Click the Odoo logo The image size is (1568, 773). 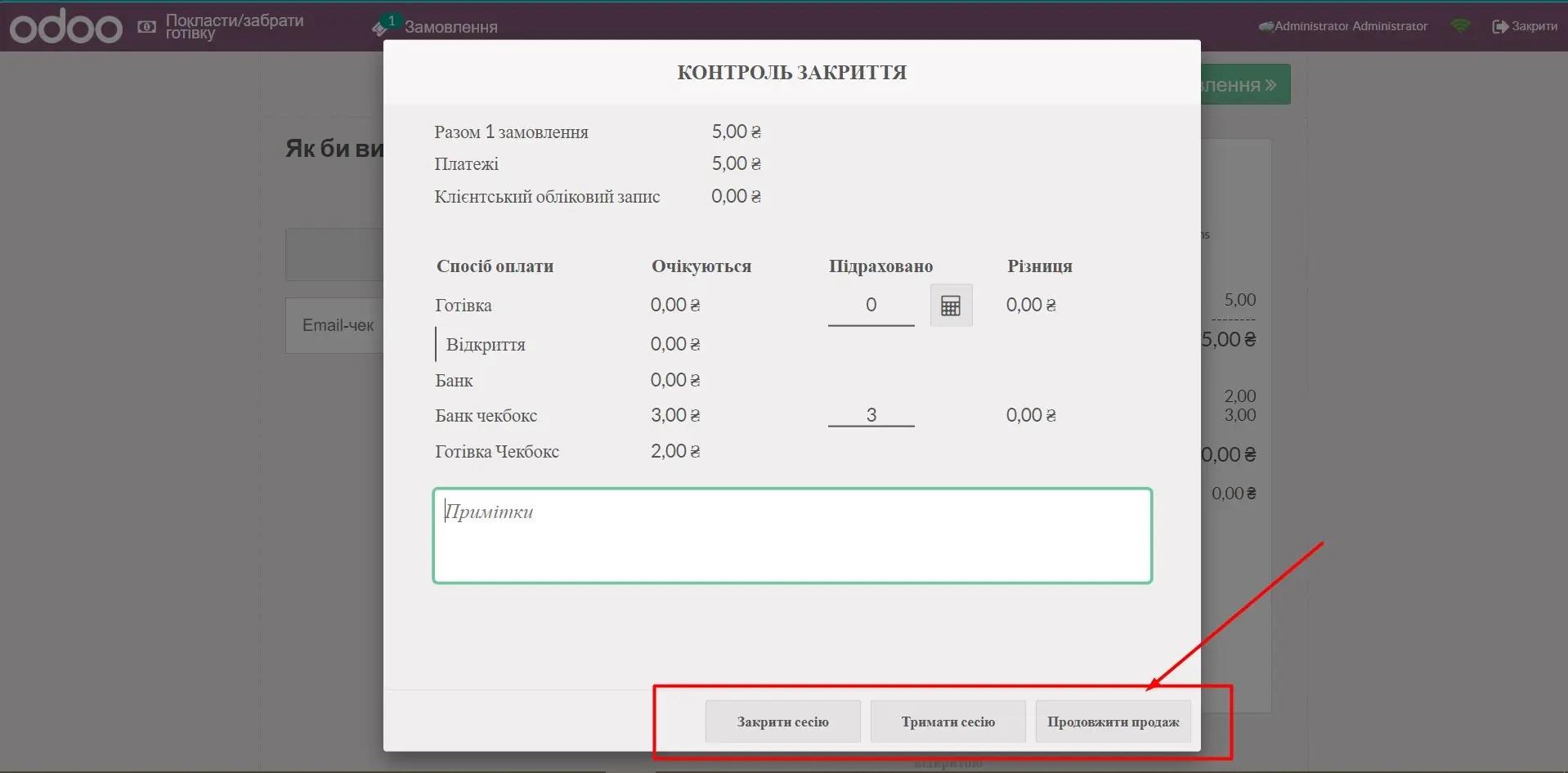tap(65, 27)
